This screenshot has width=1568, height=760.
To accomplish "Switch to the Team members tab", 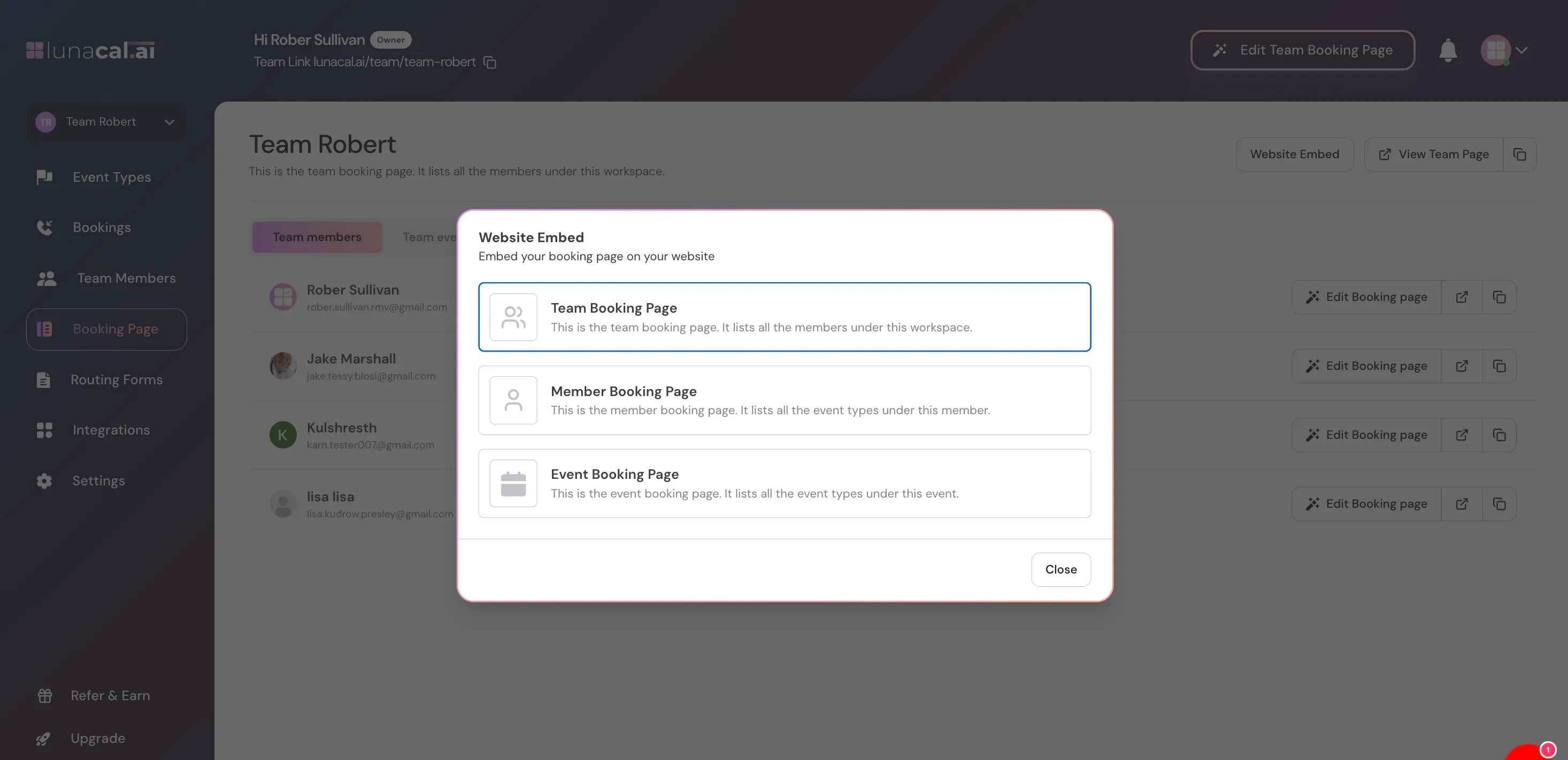I will pos(317,237).
